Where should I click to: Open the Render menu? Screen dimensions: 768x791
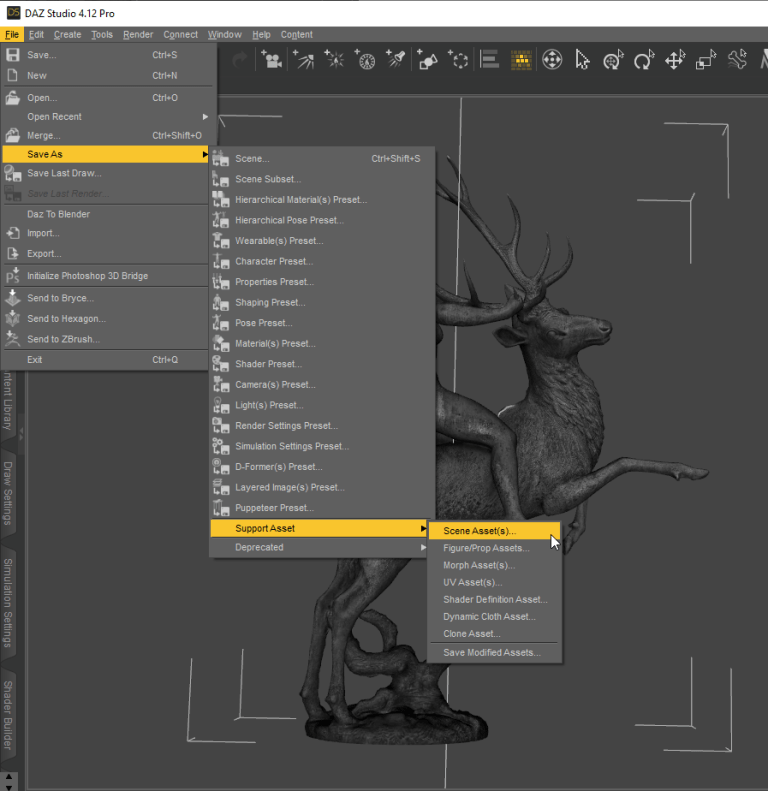click(x=138, y=34)
